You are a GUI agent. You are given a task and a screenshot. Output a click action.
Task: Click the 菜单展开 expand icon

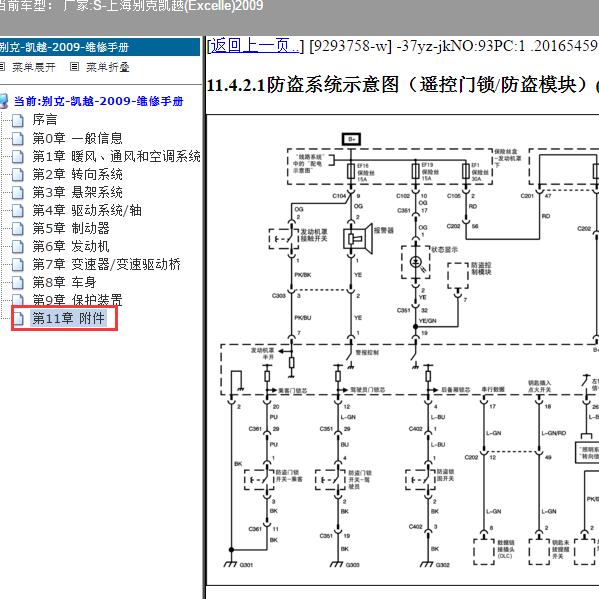point(2,67)
